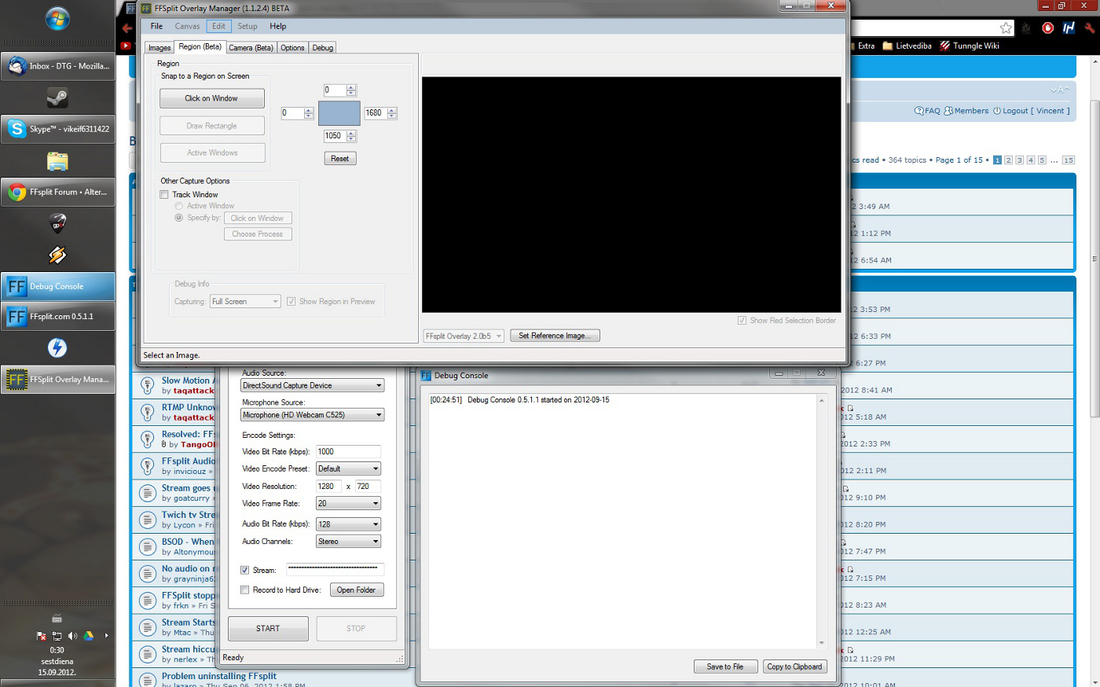The image size is (1100, 687).
Task: Bookmark page with Chrome star icon
Action: [1006, 28]
